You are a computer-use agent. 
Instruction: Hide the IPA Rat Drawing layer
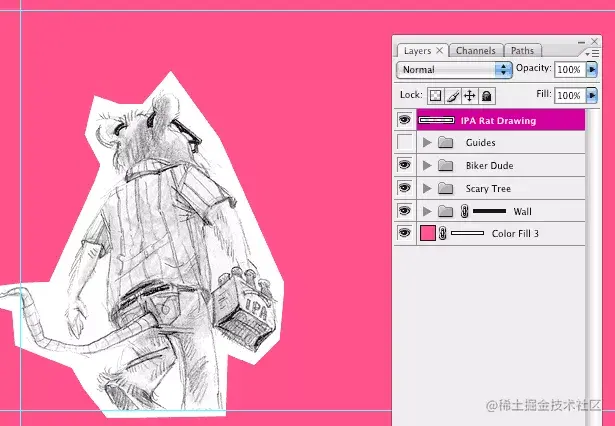pos(404,120)
